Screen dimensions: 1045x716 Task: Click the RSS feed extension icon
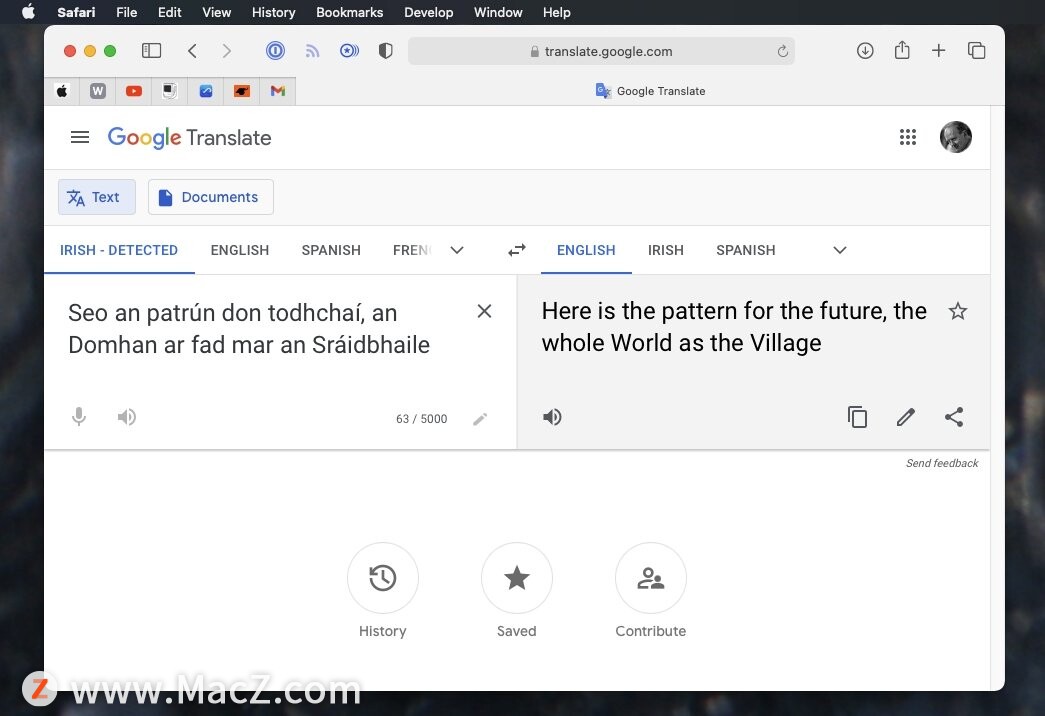(x=312, y=51)
